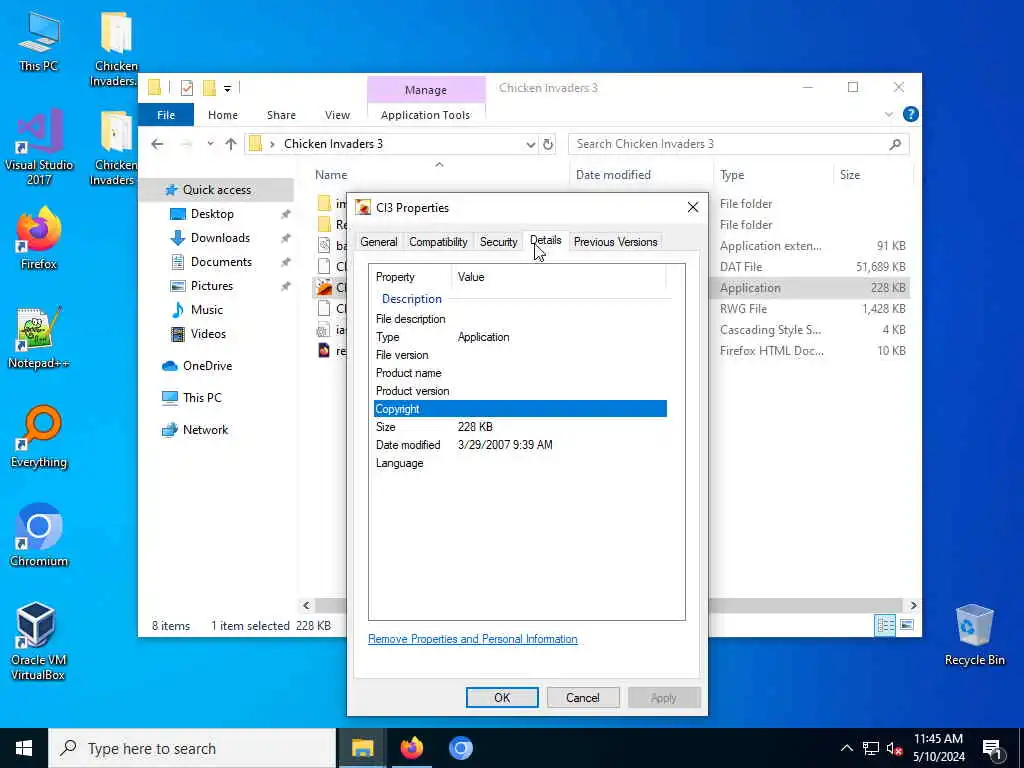The width and height of the screenshot is (1024, 768).
Task: Click Remove Properties and Personal Information link
Action: coord(473,639)
